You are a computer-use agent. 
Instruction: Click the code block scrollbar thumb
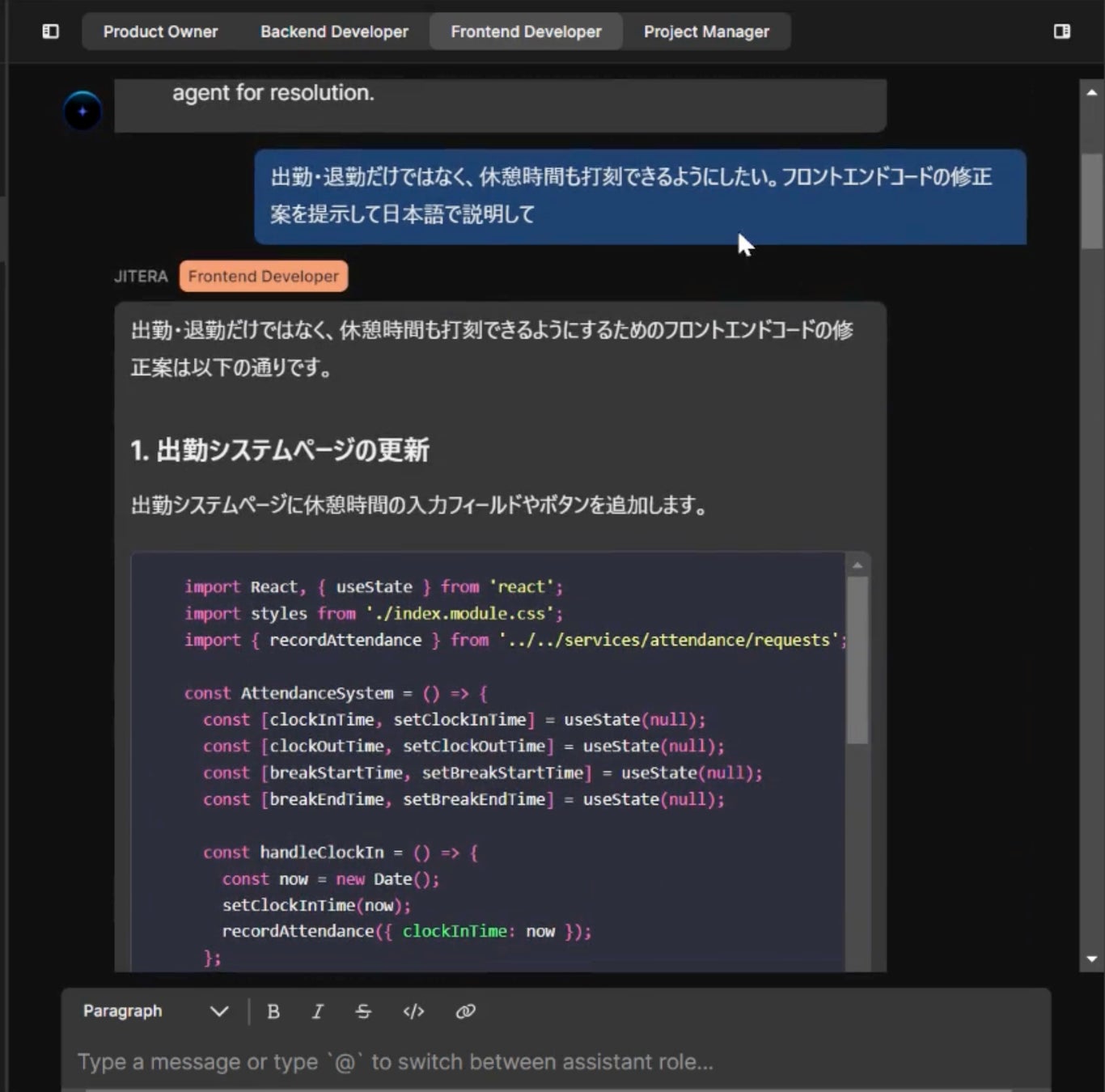[857, 659]
